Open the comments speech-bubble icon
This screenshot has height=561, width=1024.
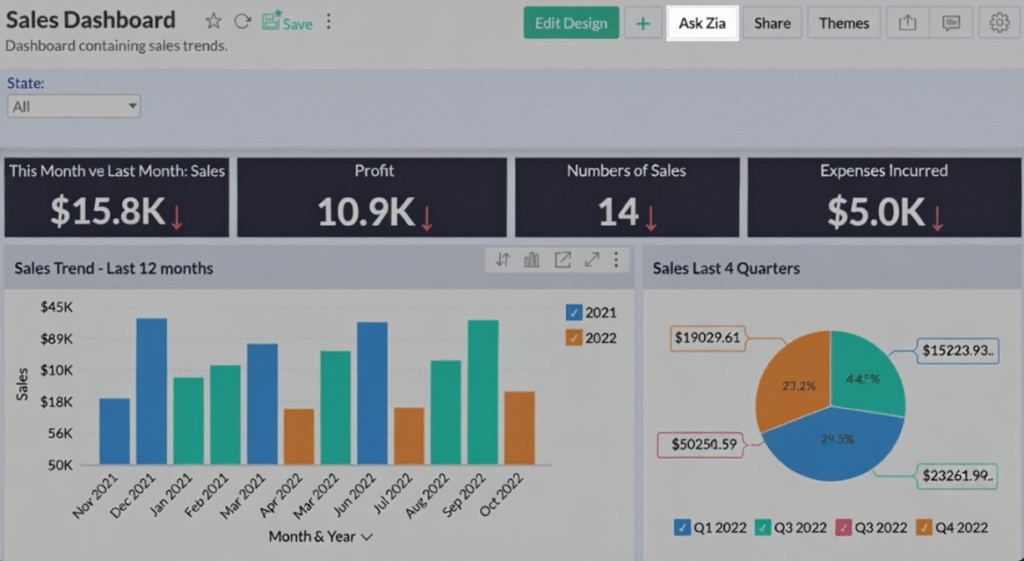[x=951, y=23]
